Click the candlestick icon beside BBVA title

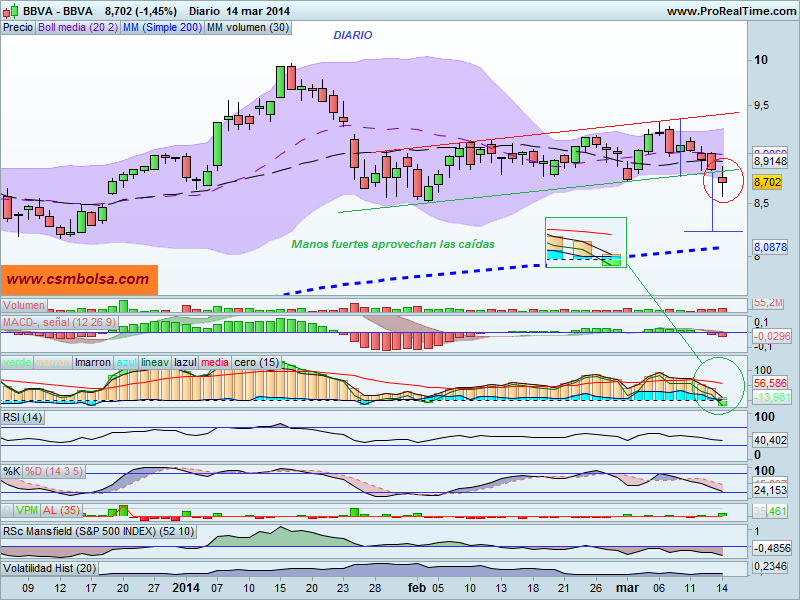click(x=11, y=11)
